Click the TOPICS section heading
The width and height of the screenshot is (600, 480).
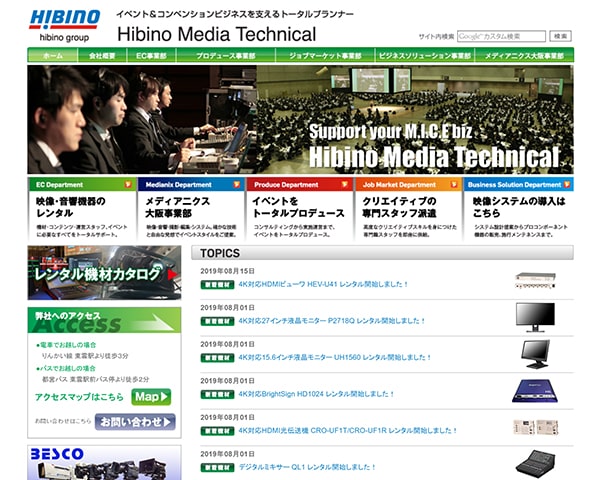coord(220,253)
